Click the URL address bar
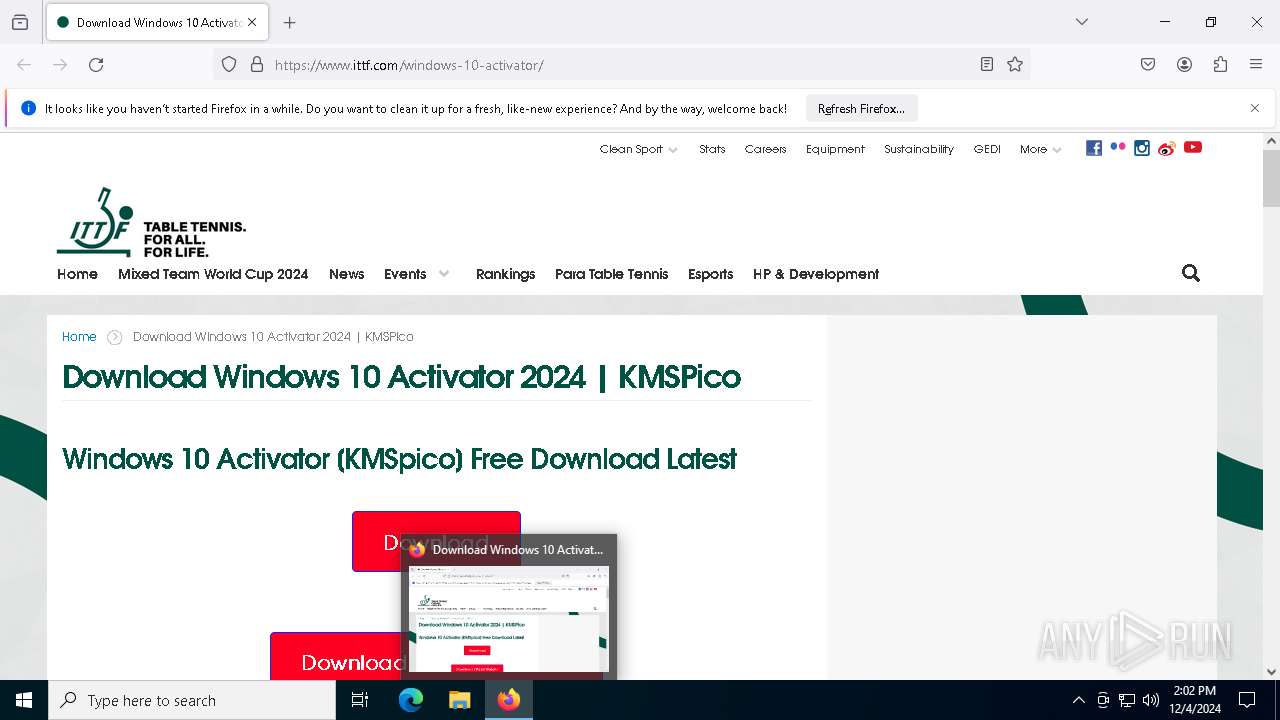 coord(620,65)
